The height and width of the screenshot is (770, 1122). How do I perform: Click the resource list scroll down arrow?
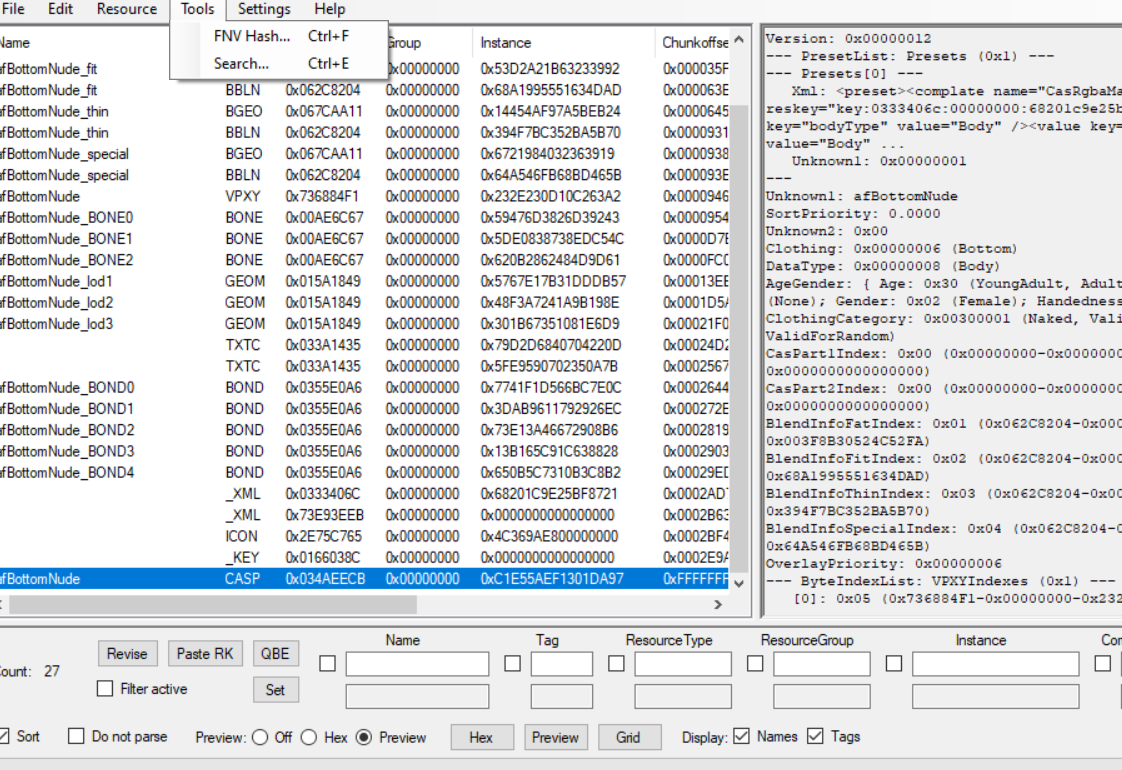pyautogui.click(x=739, y=583)
